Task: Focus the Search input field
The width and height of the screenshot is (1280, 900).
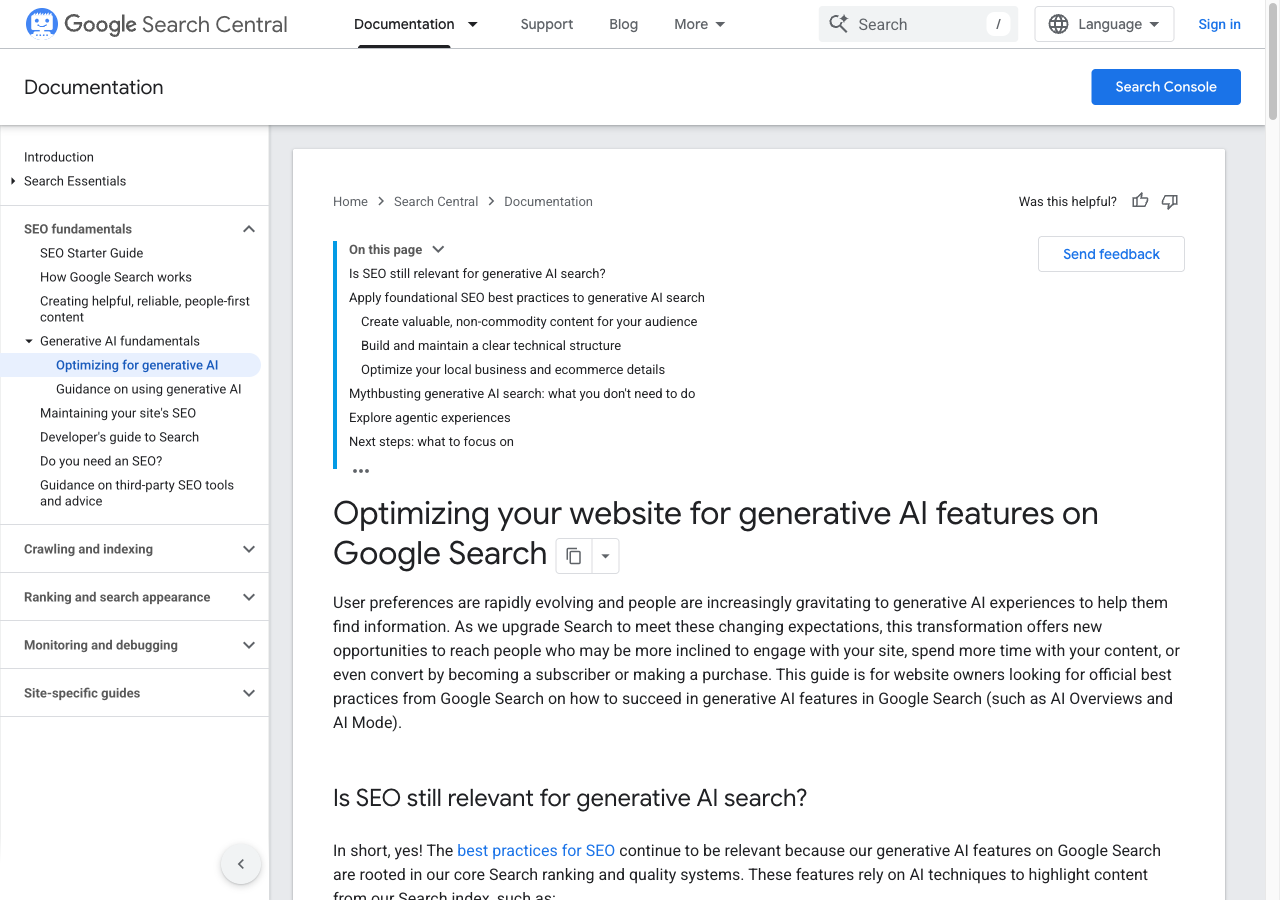Action: tap(918, 24)
